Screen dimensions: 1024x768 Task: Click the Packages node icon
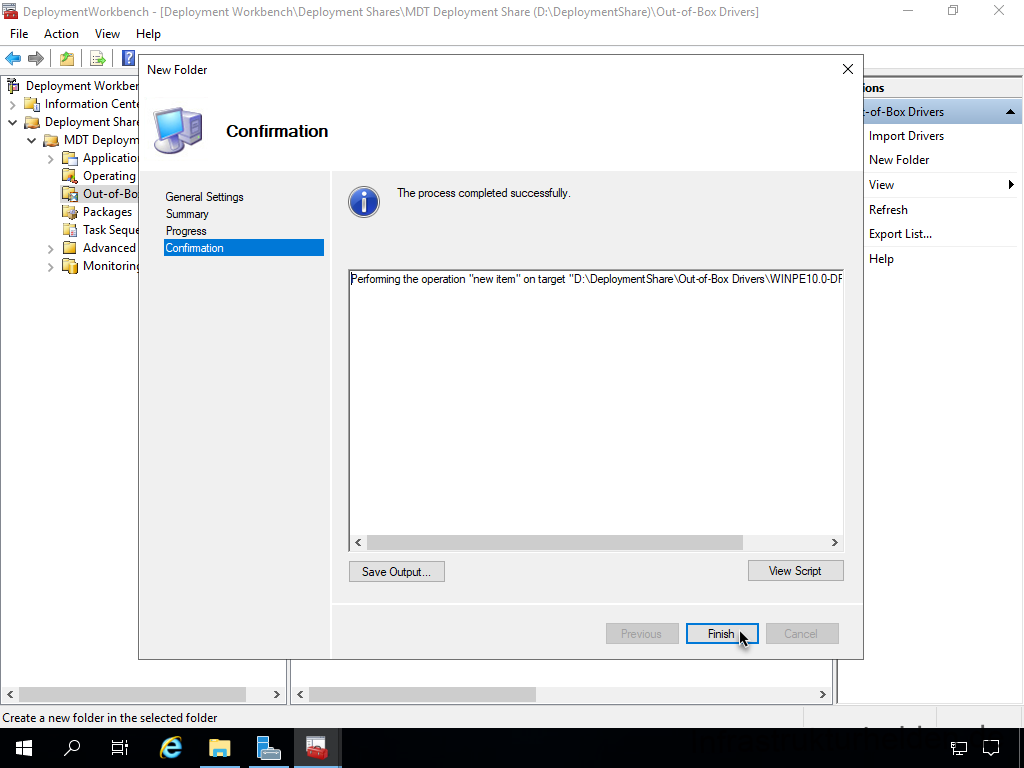[x=70, y=212]
